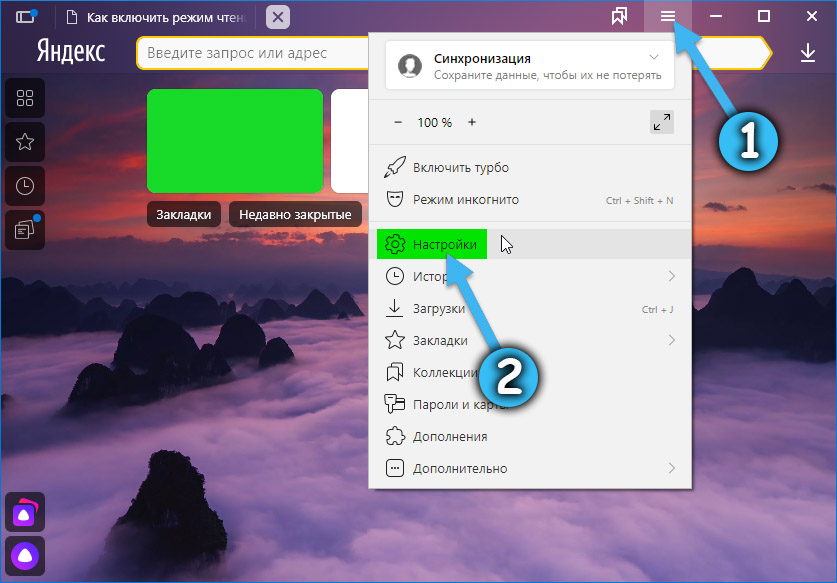This screenshot has width=837, height=583.
Task: Open the tableau grid icon in sidebar
Action: [x=25, y=98]
